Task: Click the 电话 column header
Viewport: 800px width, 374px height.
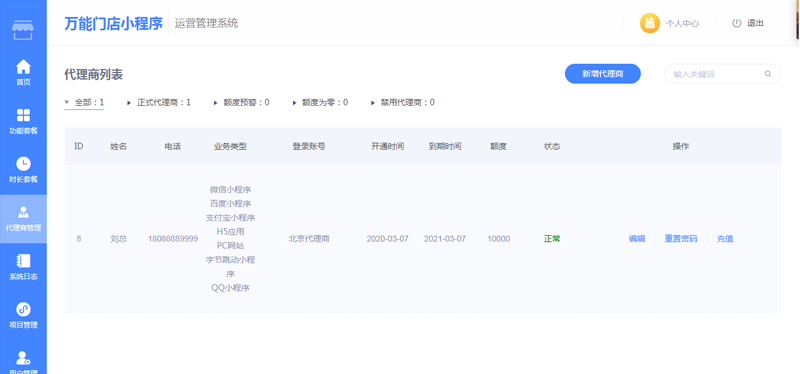Action: point(172,146)
